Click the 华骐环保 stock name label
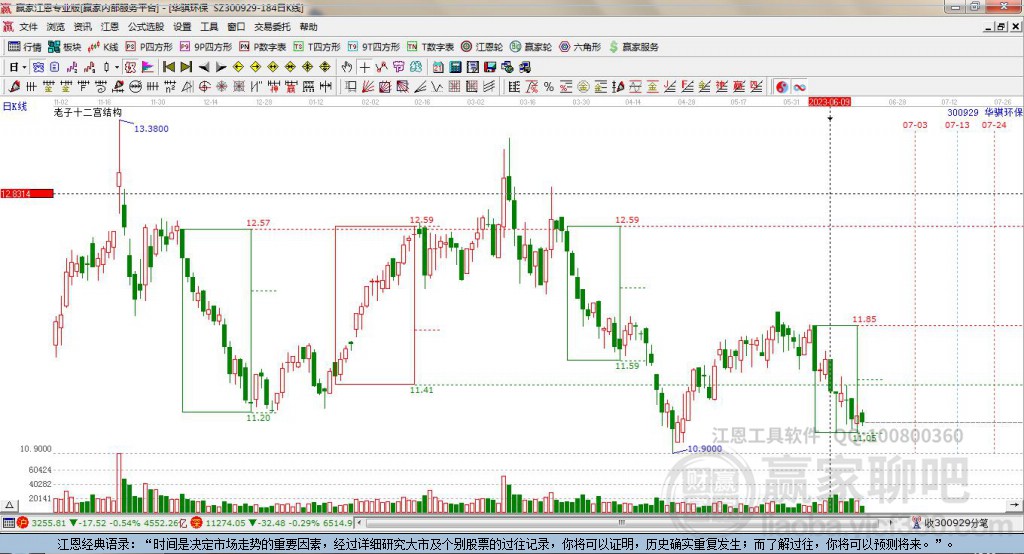This screenshot has width=1024, height=554. [1004, 112]
